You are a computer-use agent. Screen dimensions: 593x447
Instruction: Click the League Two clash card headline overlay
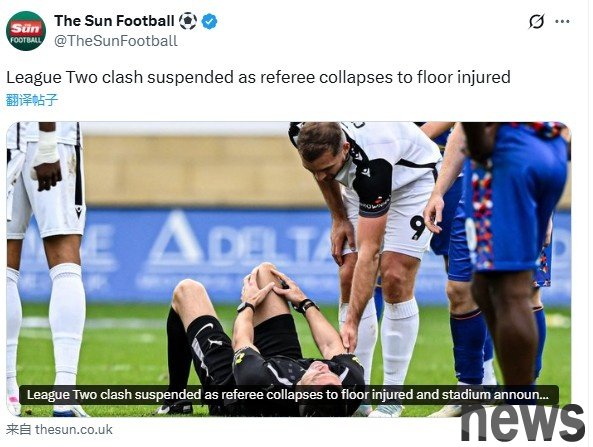point(289,395)
